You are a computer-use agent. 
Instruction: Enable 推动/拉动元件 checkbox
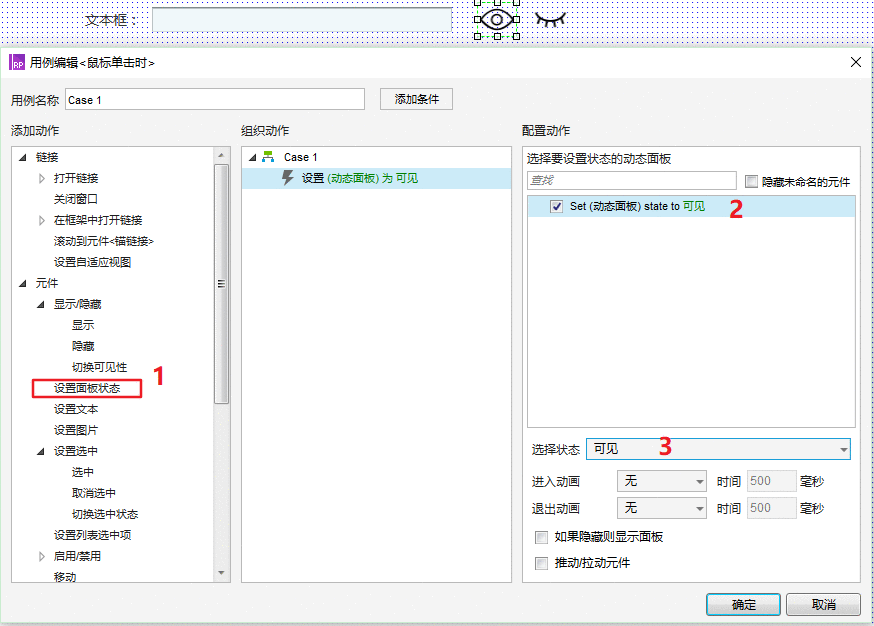(541, 564)
